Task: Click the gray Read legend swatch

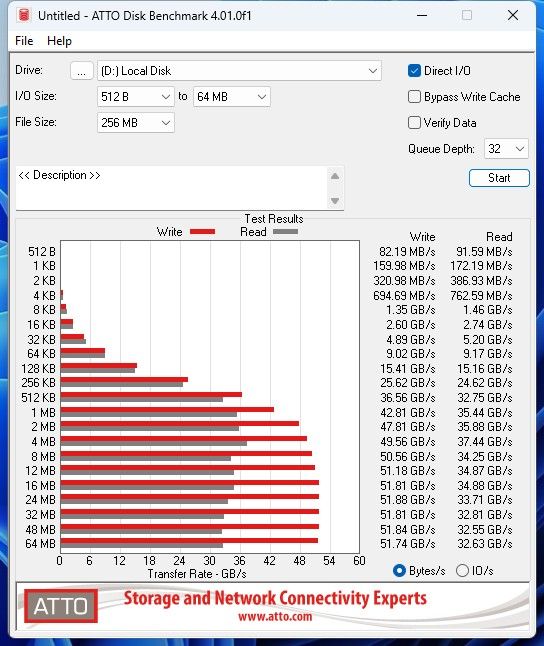Action: (x=285, y=232)
